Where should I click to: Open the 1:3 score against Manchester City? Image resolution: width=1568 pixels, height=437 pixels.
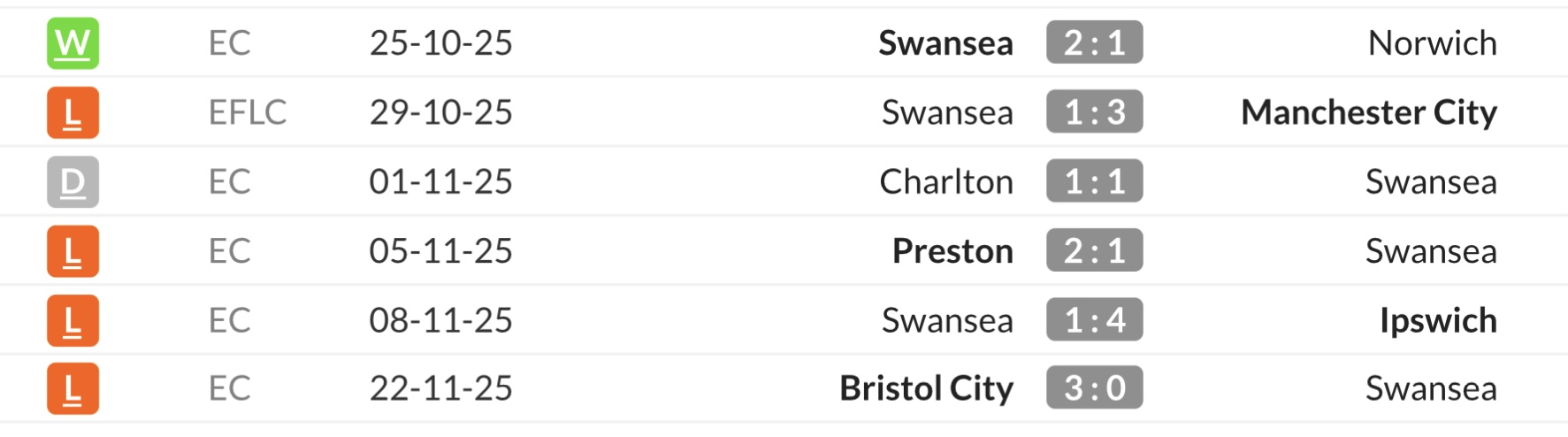click(1094, 112)
